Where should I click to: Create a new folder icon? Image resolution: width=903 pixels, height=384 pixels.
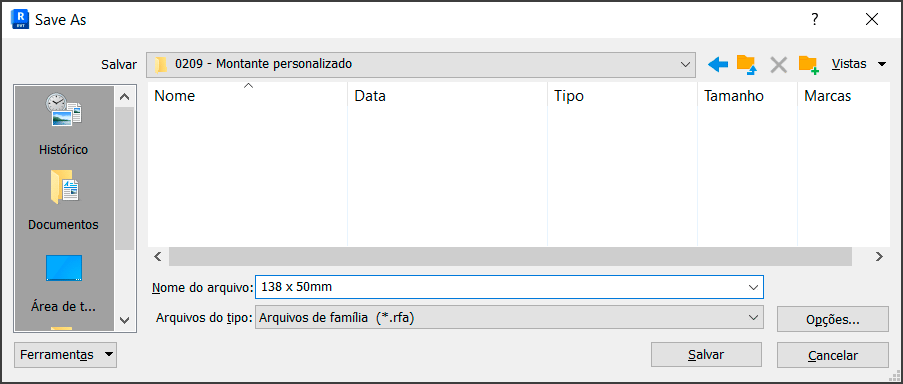[x=809, y=64]
